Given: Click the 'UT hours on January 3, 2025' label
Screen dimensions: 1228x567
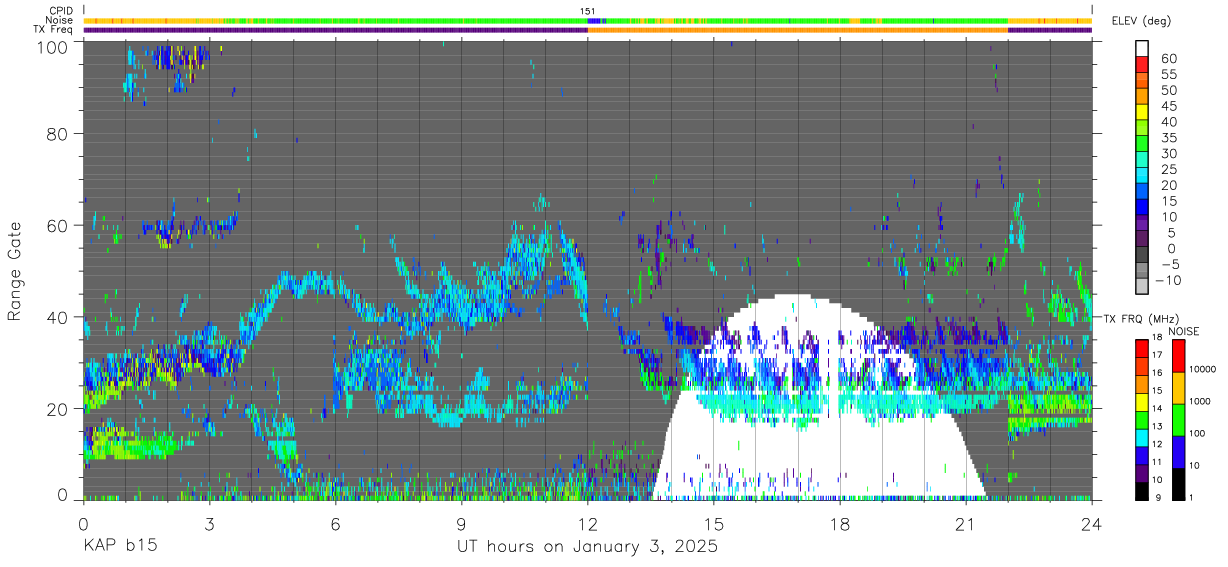Looking at the screenshot, I should point(587,547).
